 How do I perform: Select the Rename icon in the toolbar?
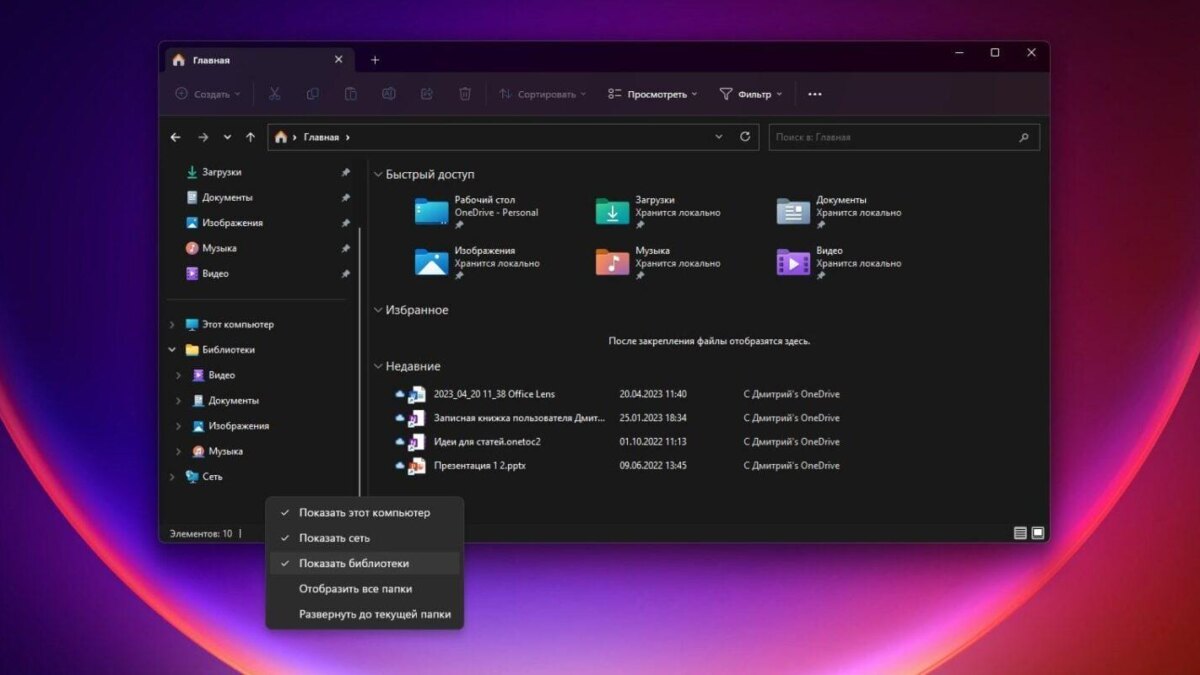coord(388,93)
